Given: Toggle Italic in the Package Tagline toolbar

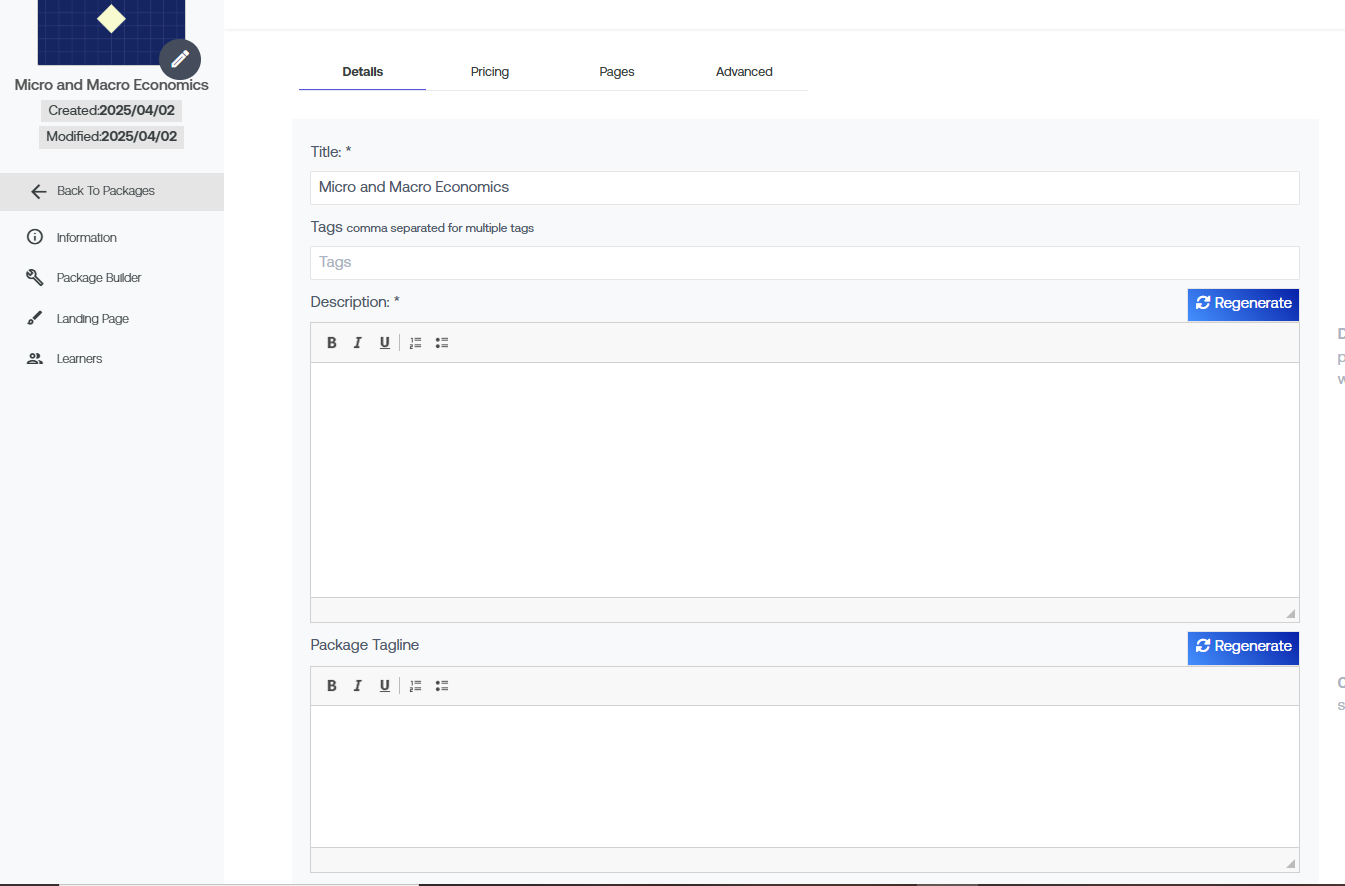Looking at the screenshot, I should coord(357,686).
